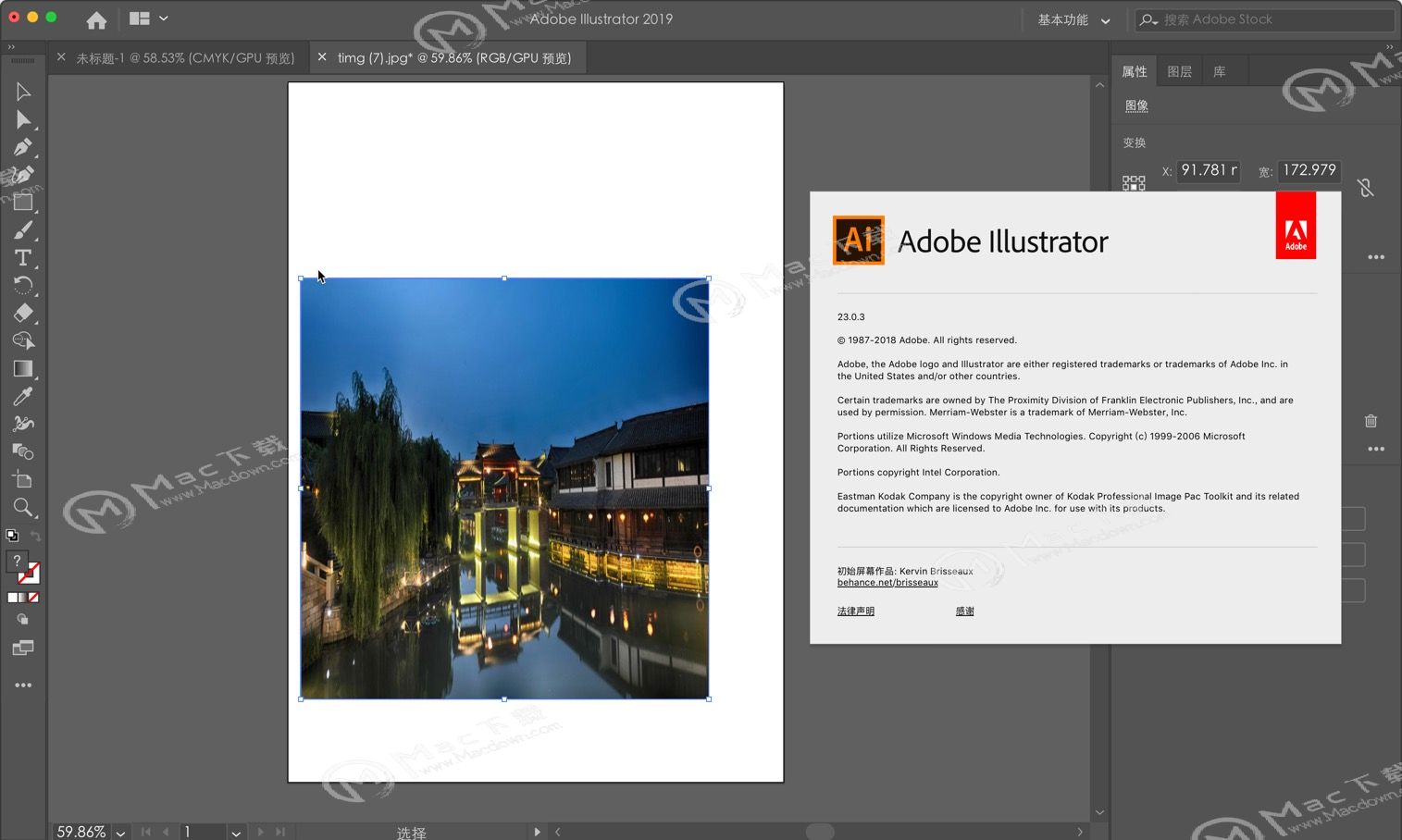This screenshot has width=1402, height=840.
Task: Go to the previous artboard
Action: pyautogui.click(x=166, y=833)
